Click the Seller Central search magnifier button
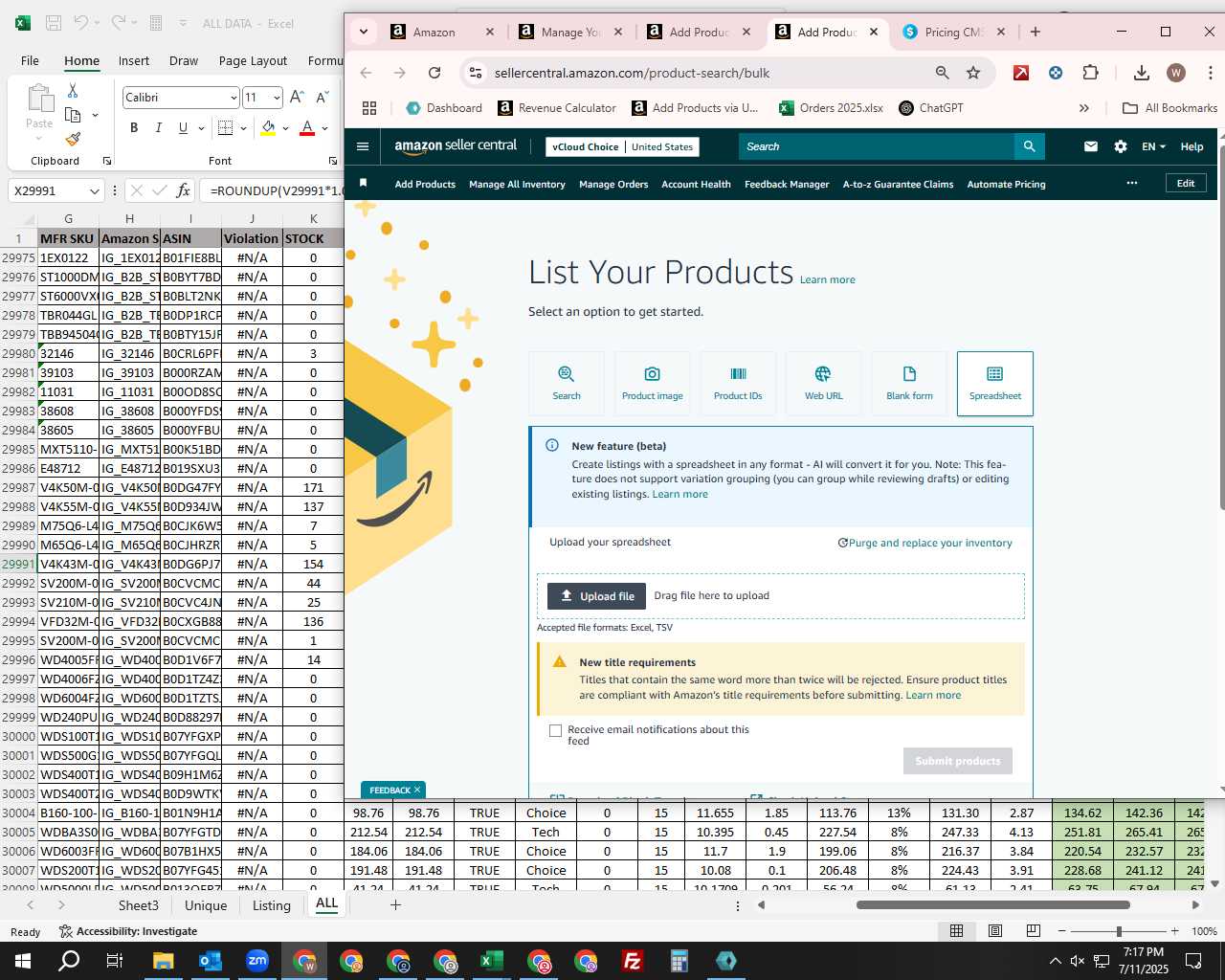This screenshot has height=980, width=1225. click(x=1029, y=146)
